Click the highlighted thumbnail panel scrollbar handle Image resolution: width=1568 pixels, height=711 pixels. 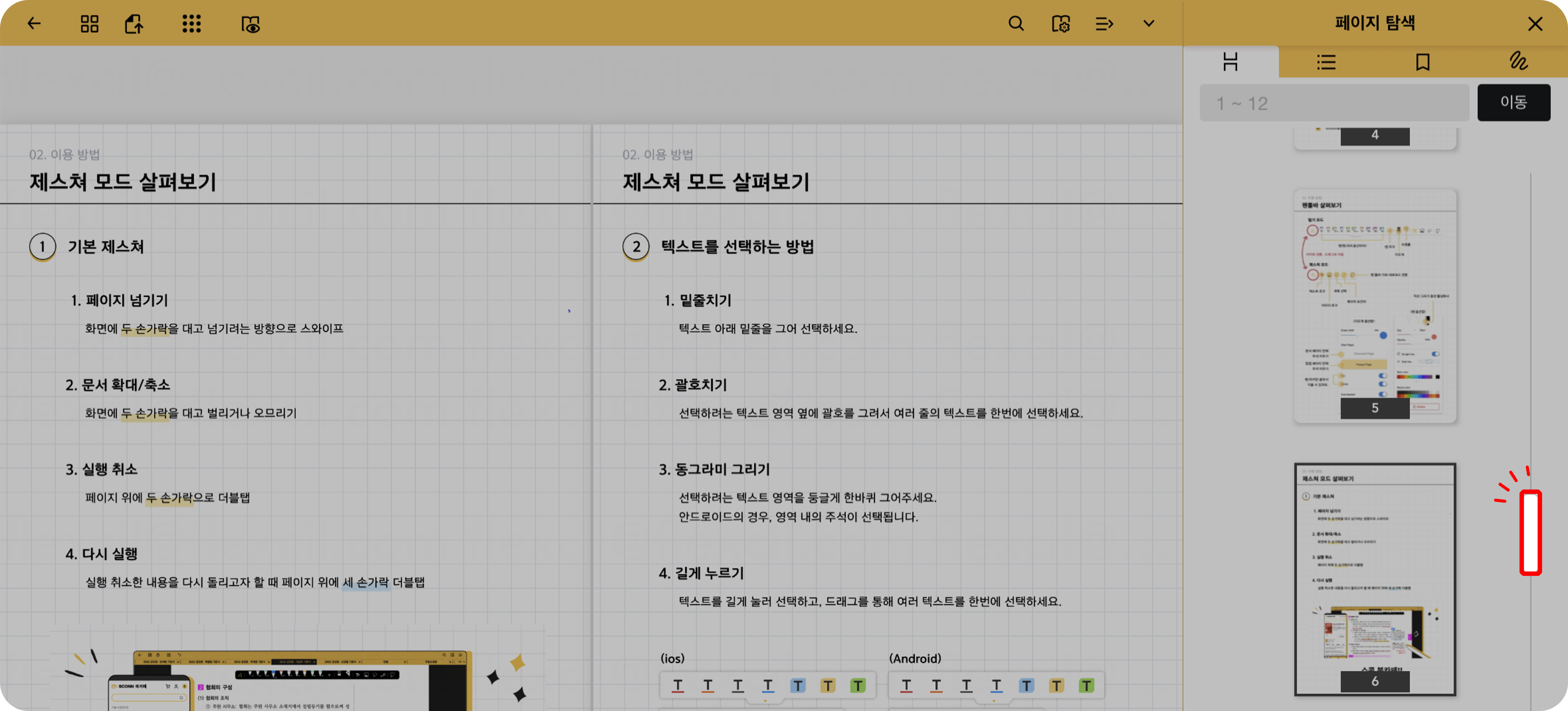point(1530,532)
